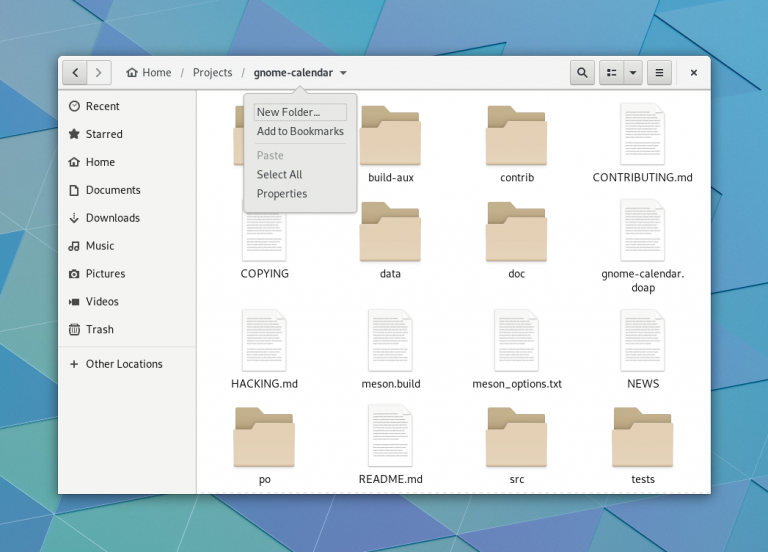
Task: Open Videos in the sidebar
Action: point(127,302)
